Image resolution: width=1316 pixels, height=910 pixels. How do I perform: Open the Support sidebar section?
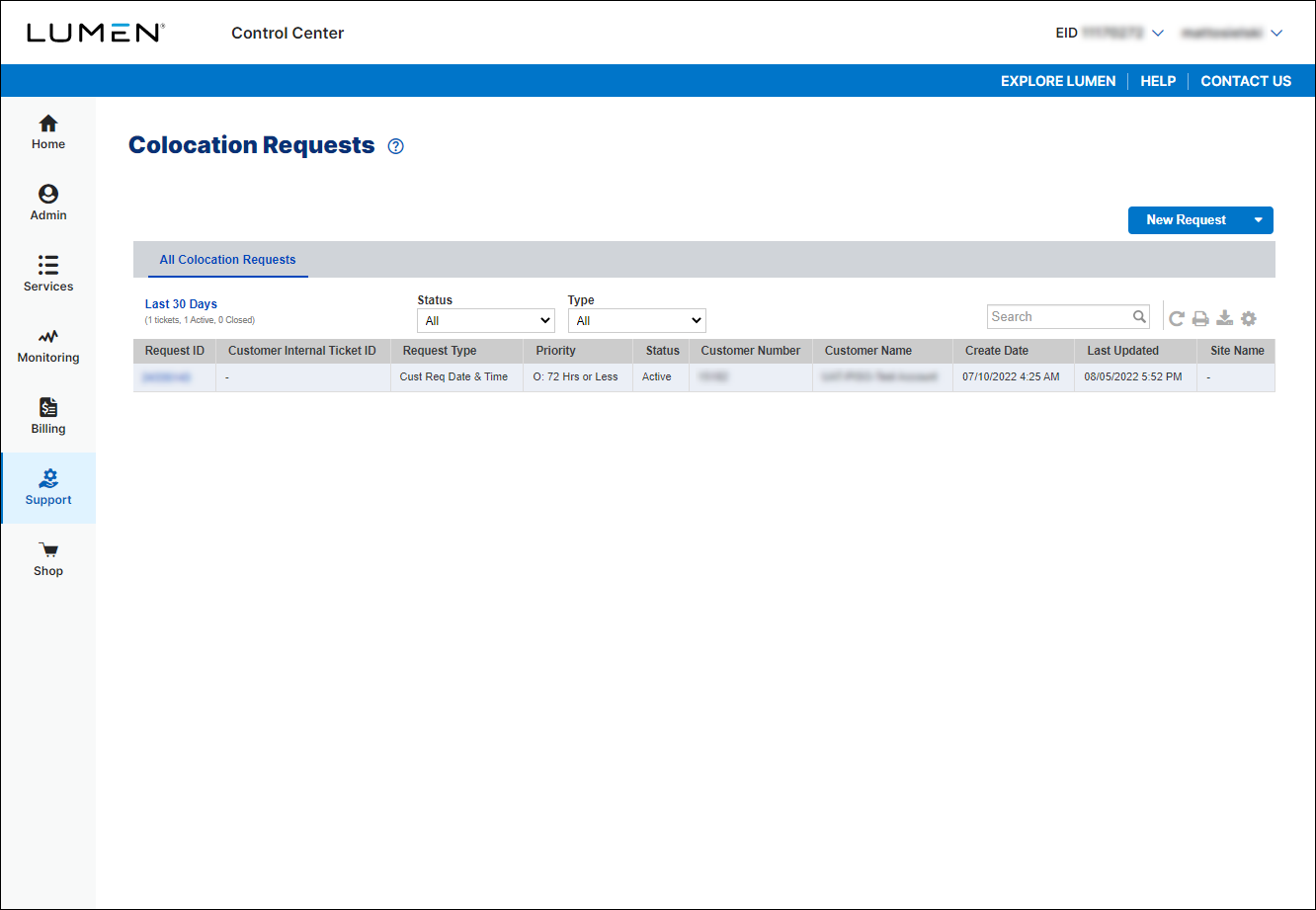click(48, 488)
